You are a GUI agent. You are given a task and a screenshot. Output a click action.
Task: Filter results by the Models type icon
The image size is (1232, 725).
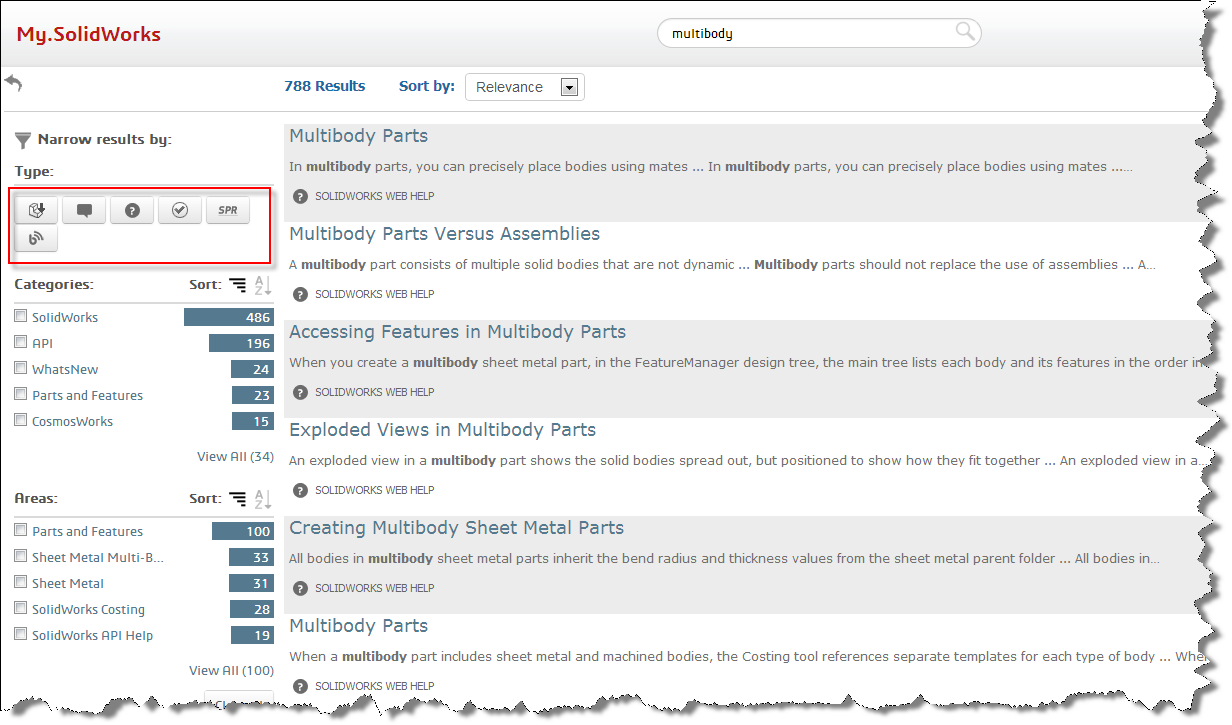(35, 210)
